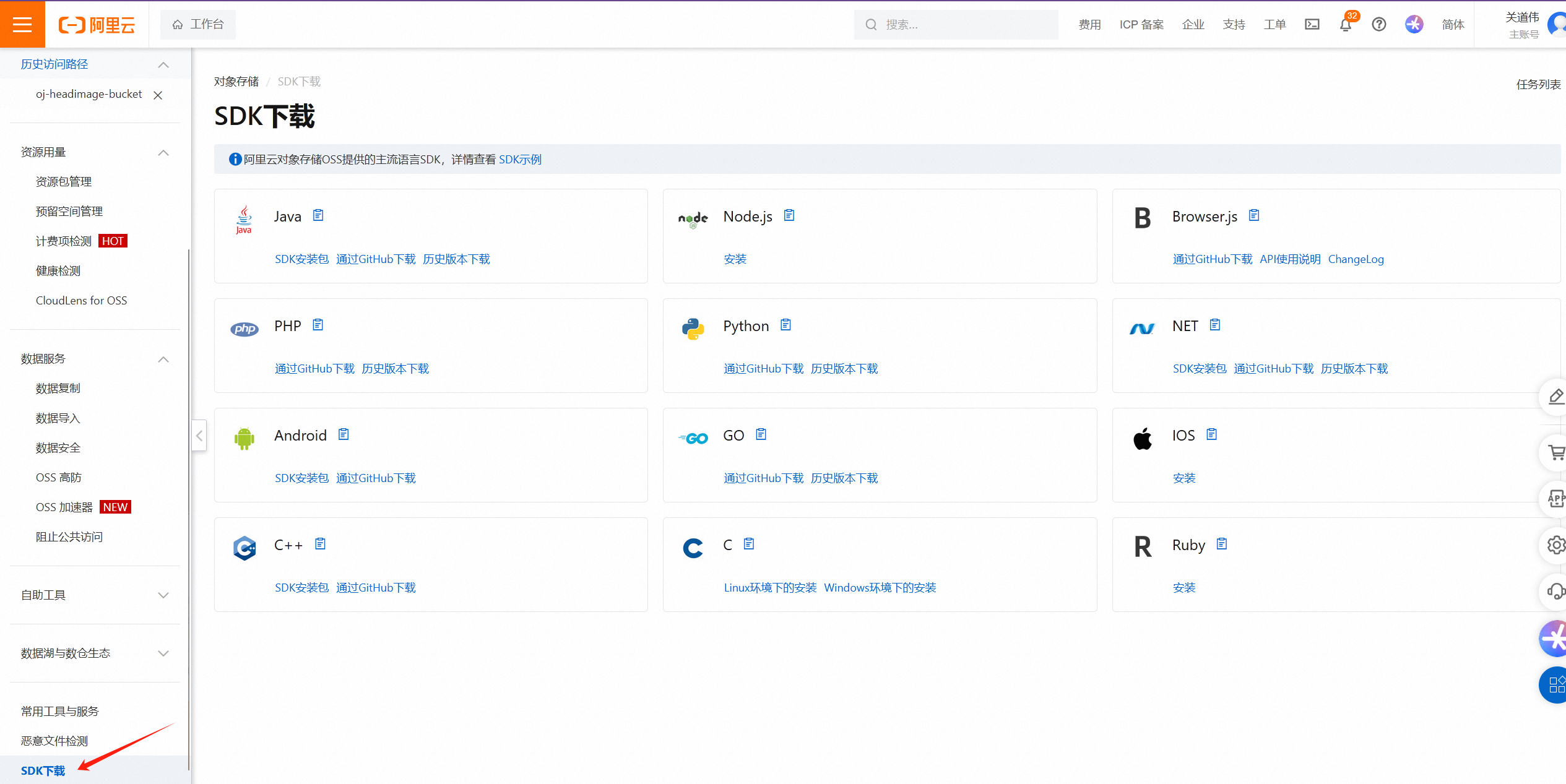This screenshot has height=784, width=1566.
Task: Click GO's 历史版本下载 link
Action: [844, 478]
